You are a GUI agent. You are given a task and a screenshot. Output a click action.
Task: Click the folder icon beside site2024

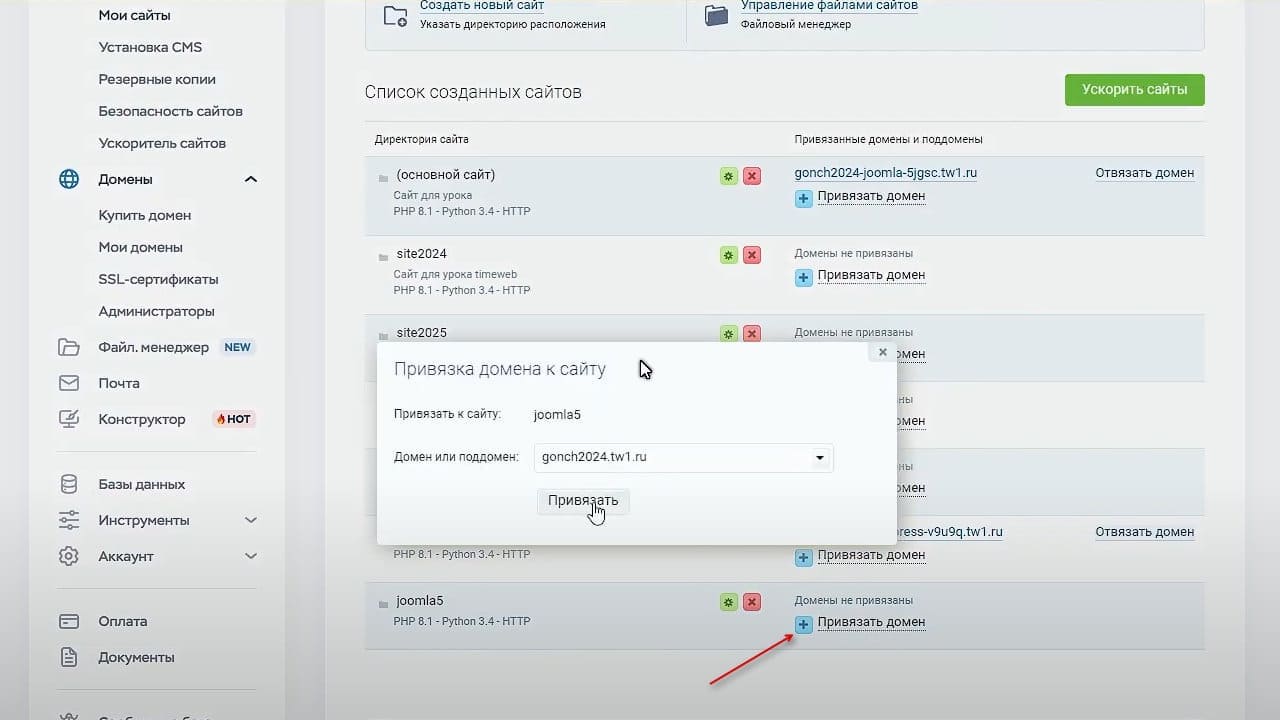coord(383,257)
